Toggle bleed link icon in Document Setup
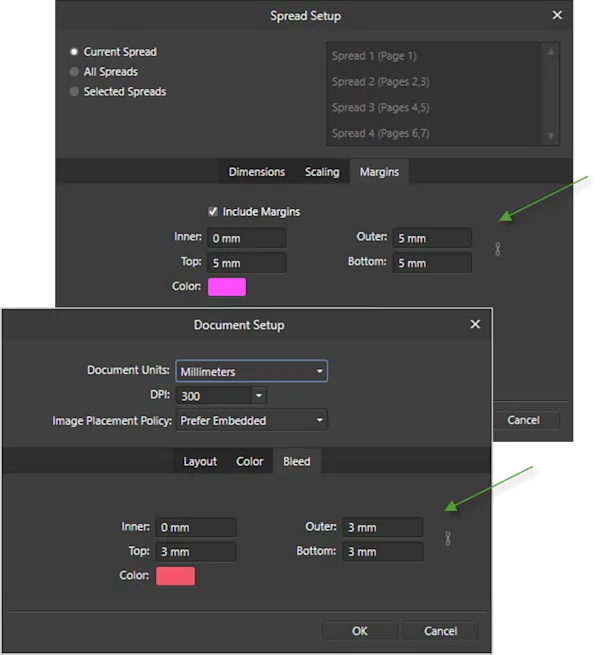The width and height of the screenshot is (600, 655). coord(447,538)
